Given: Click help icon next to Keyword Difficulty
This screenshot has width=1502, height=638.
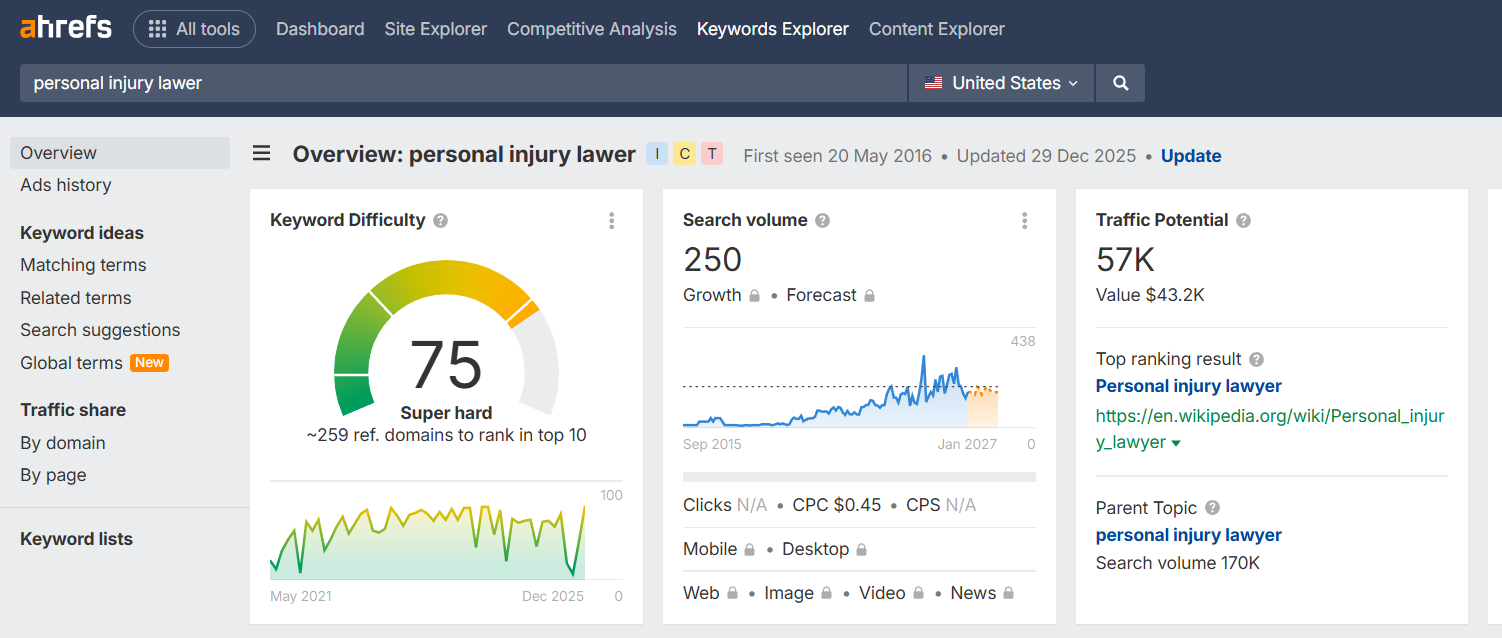Looking at the screenshot, I should pyautogui.click(x=440, y=221).
